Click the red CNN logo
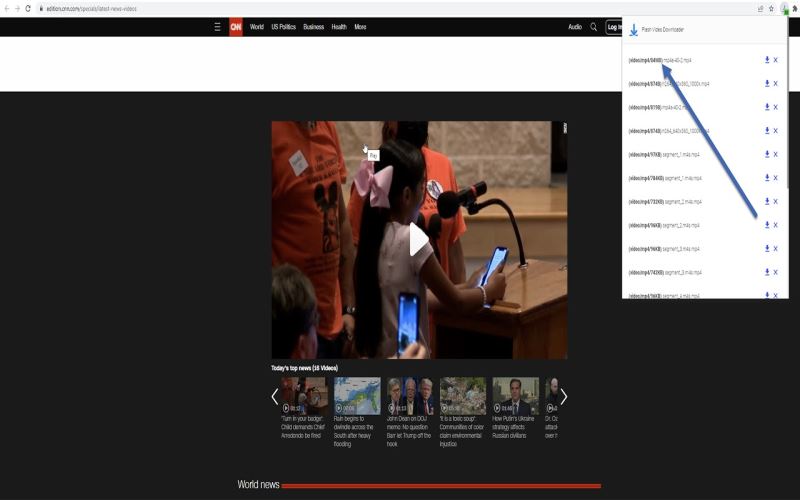Viewport: 800px width, 500px height. coord(236,27)
